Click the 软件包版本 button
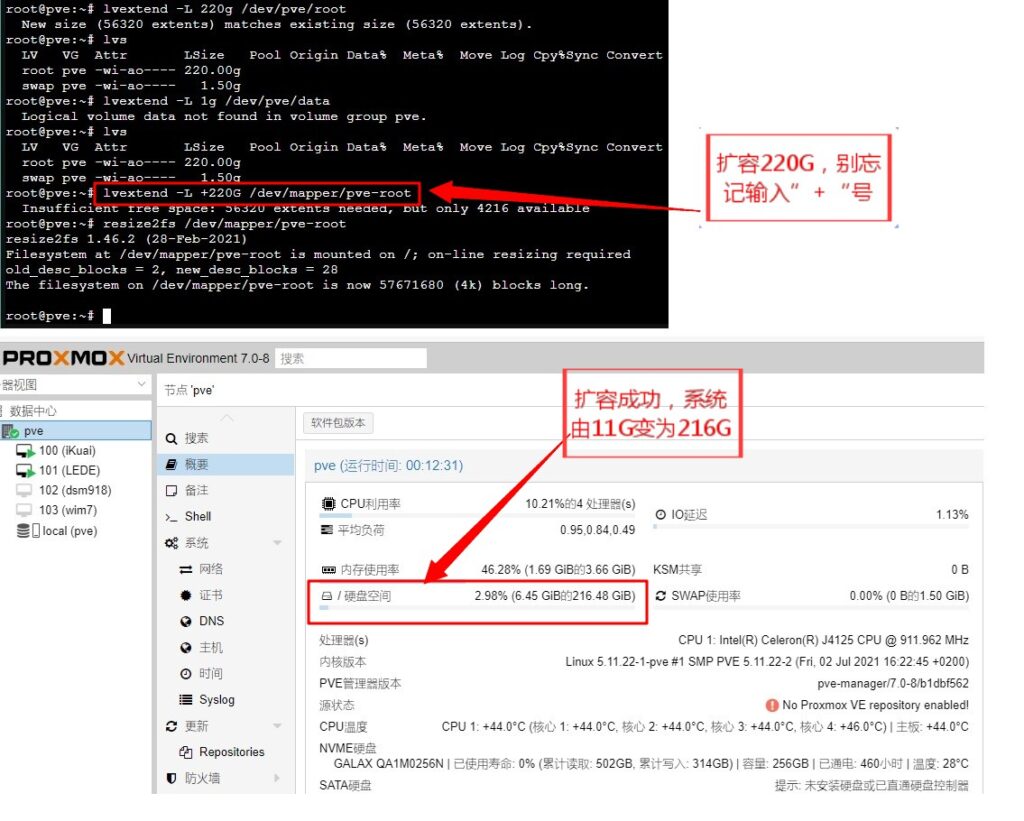The image size is (1024, 821). [x=337, y=423]
